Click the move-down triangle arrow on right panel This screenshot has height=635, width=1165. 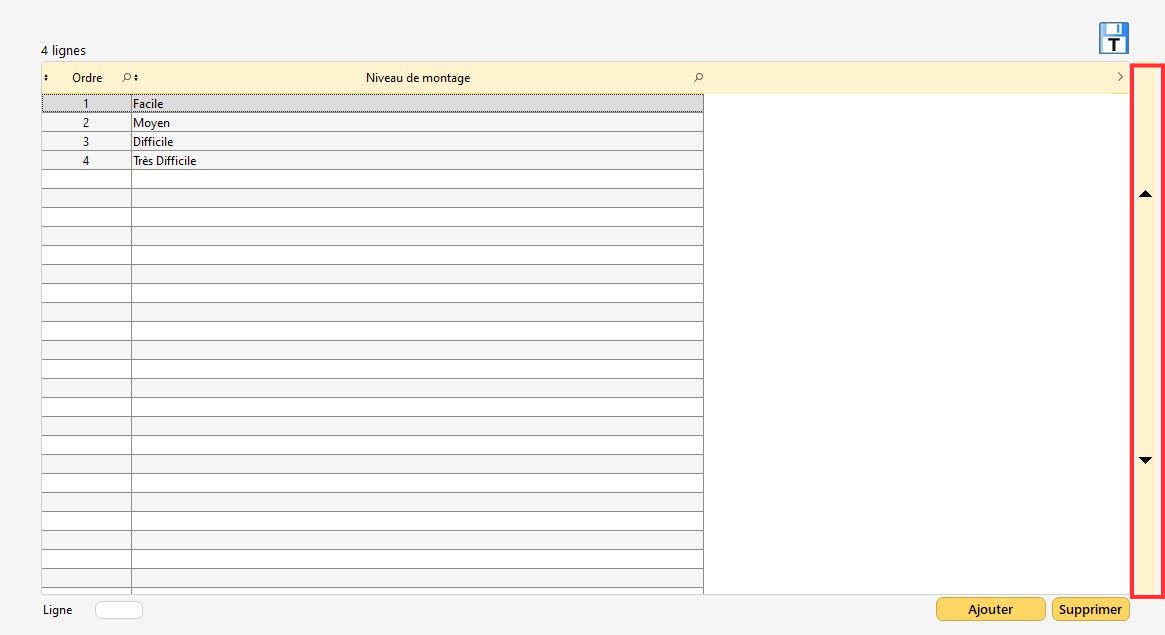click(1146, 460)
